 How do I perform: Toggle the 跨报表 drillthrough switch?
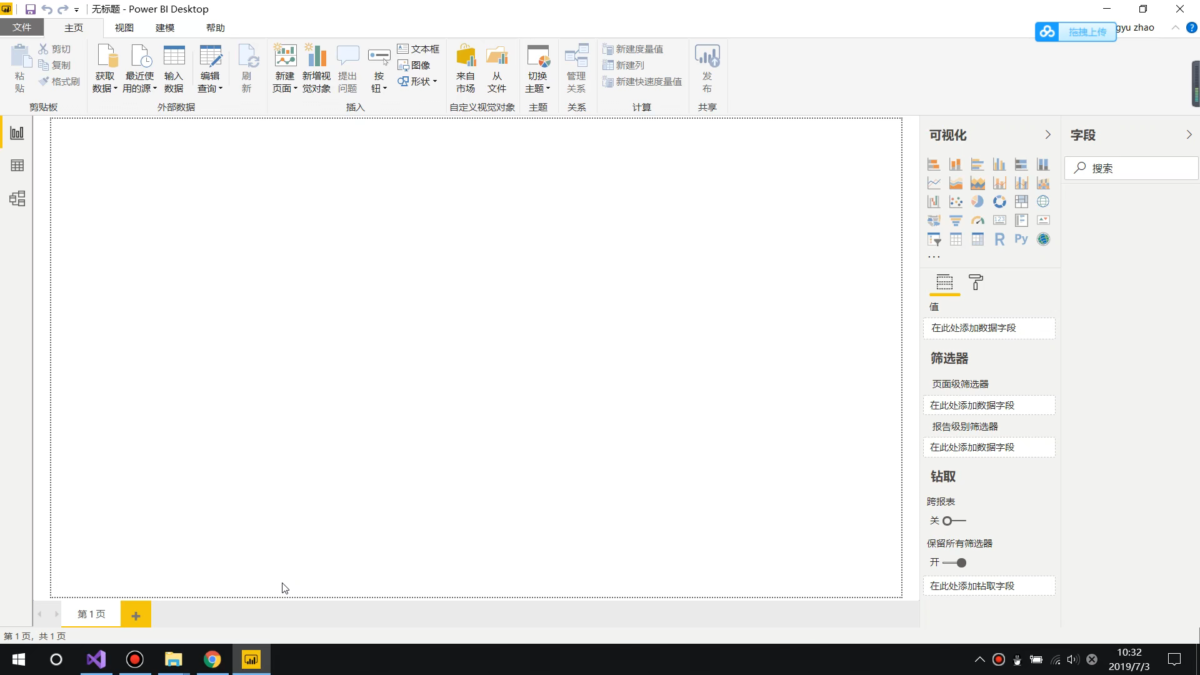tap(954, 521)
